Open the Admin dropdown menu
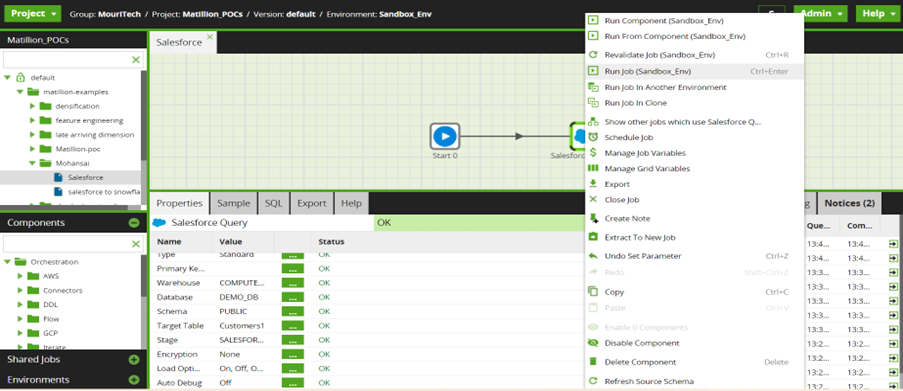903x391 pixels. point(821,13)
